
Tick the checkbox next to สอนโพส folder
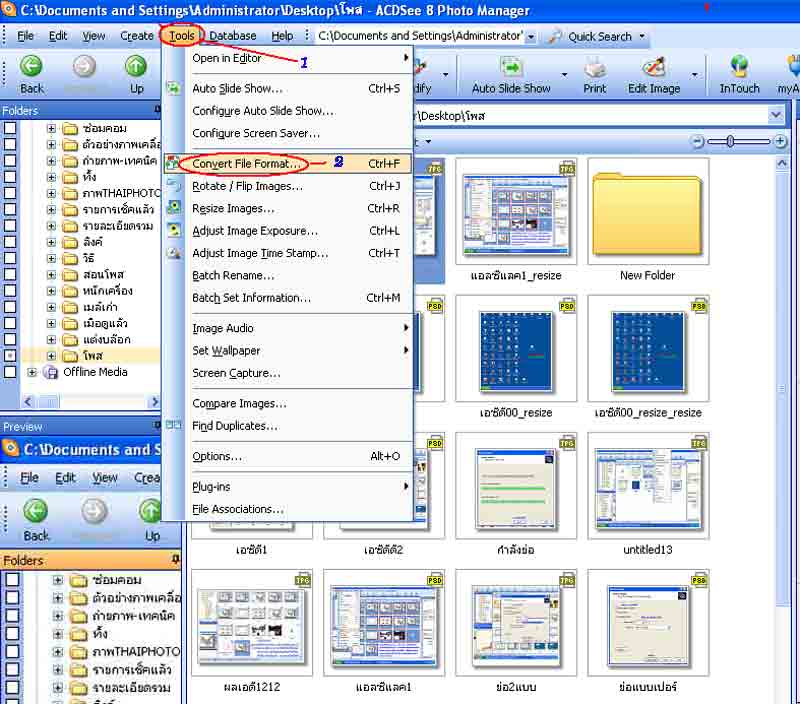[x=10, y=274]
